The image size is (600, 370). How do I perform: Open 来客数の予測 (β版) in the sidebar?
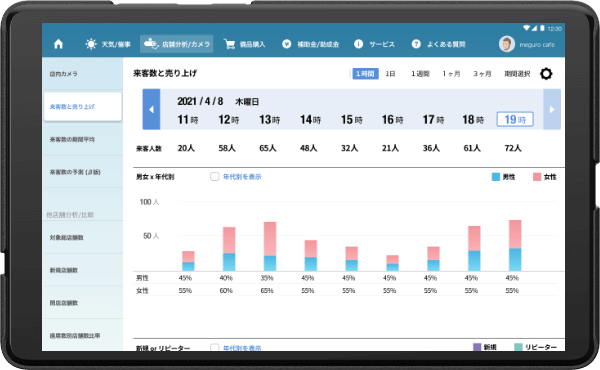83,172
